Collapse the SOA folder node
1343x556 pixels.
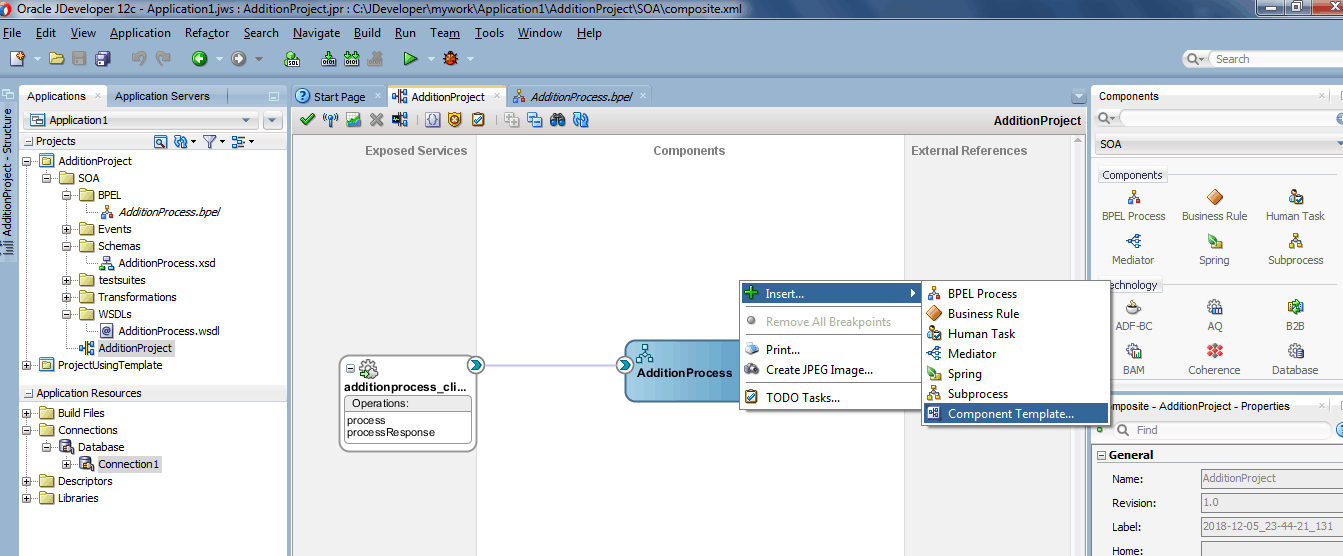coord(47,178)
